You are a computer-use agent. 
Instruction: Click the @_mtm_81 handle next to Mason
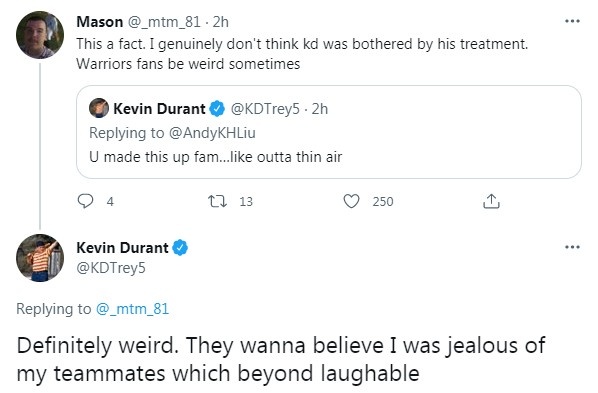coord(164,22)
